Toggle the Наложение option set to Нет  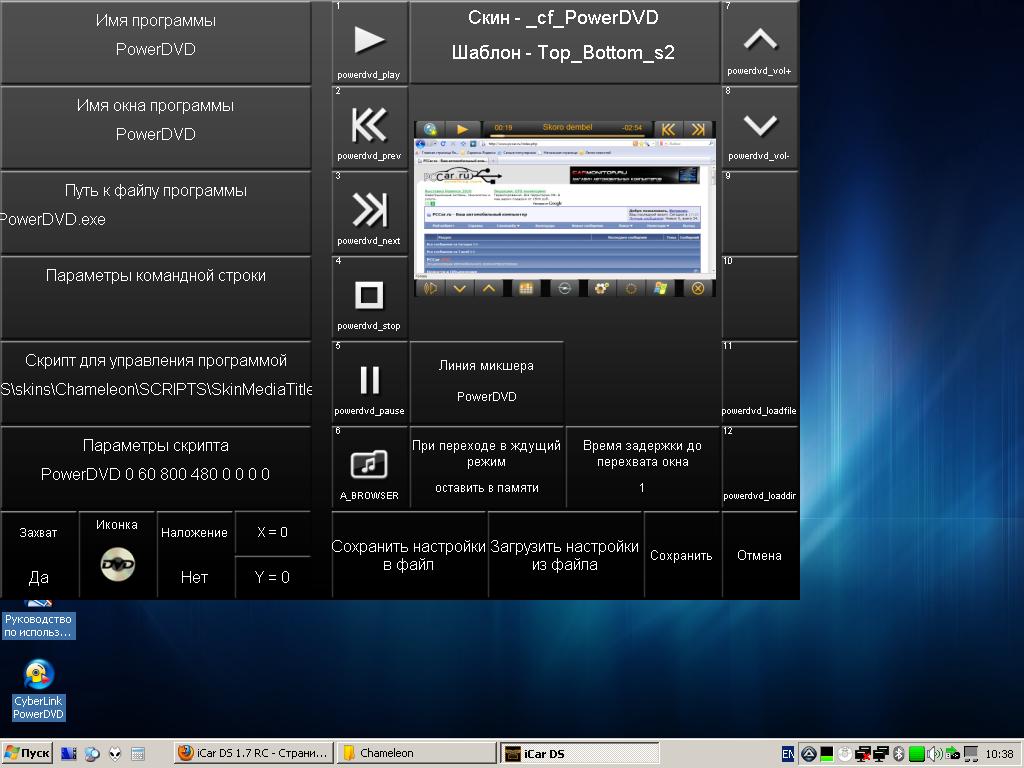tap(194, 555)
